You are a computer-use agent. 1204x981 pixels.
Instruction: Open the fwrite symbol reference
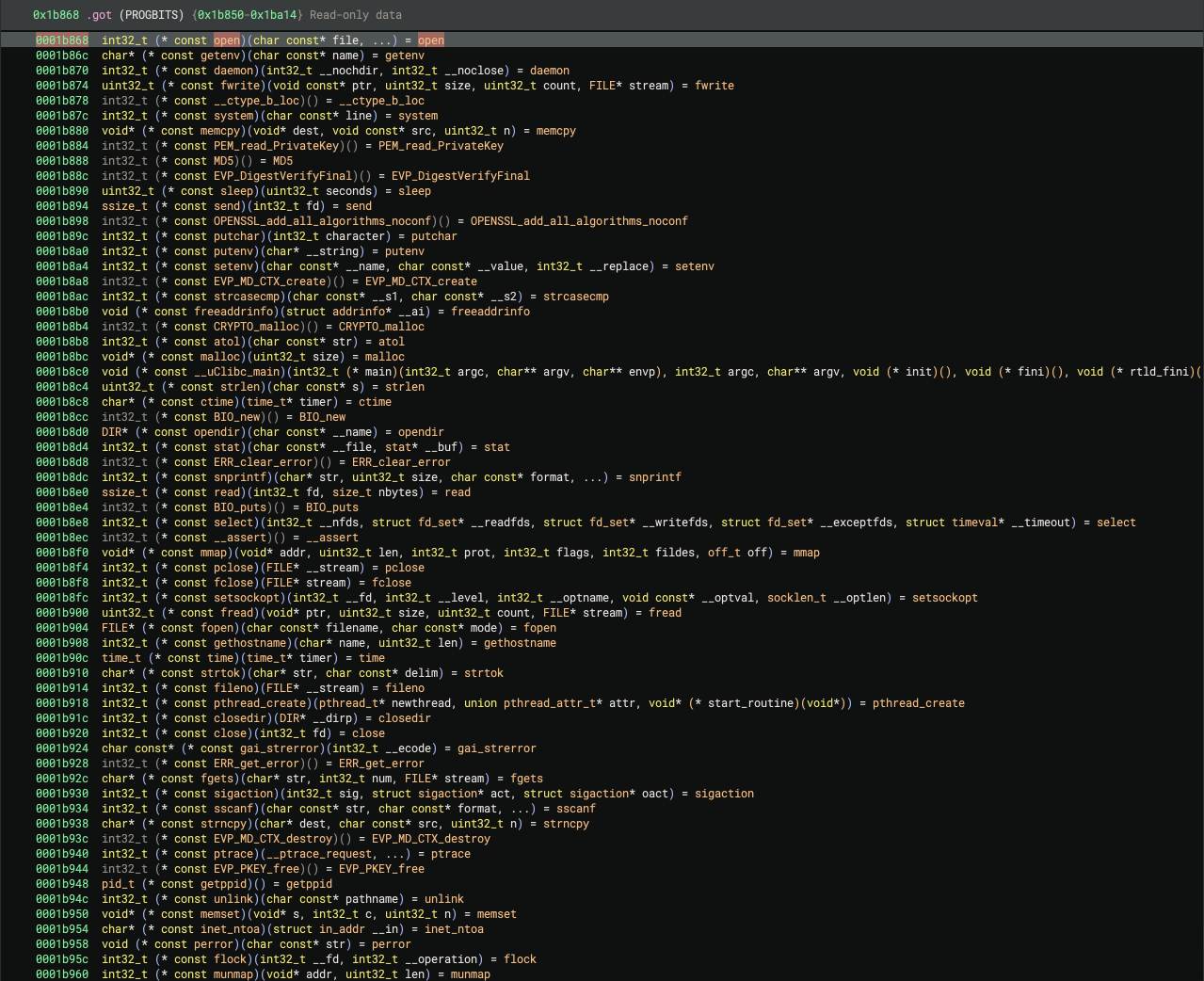(714, 86)
